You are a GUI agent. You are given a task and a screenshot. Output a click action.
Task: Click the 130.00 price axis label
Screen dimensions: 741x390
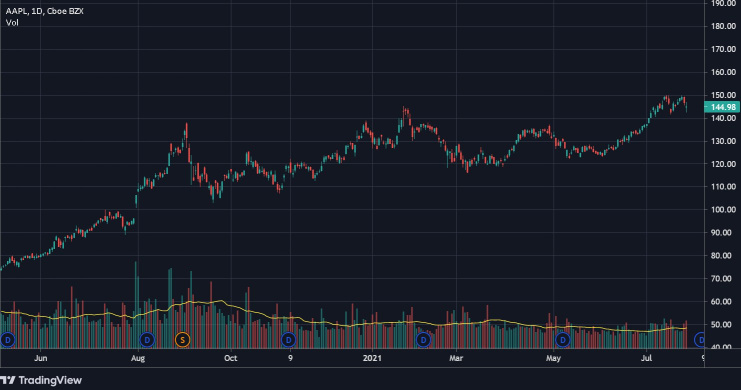[x=724, y=141]
